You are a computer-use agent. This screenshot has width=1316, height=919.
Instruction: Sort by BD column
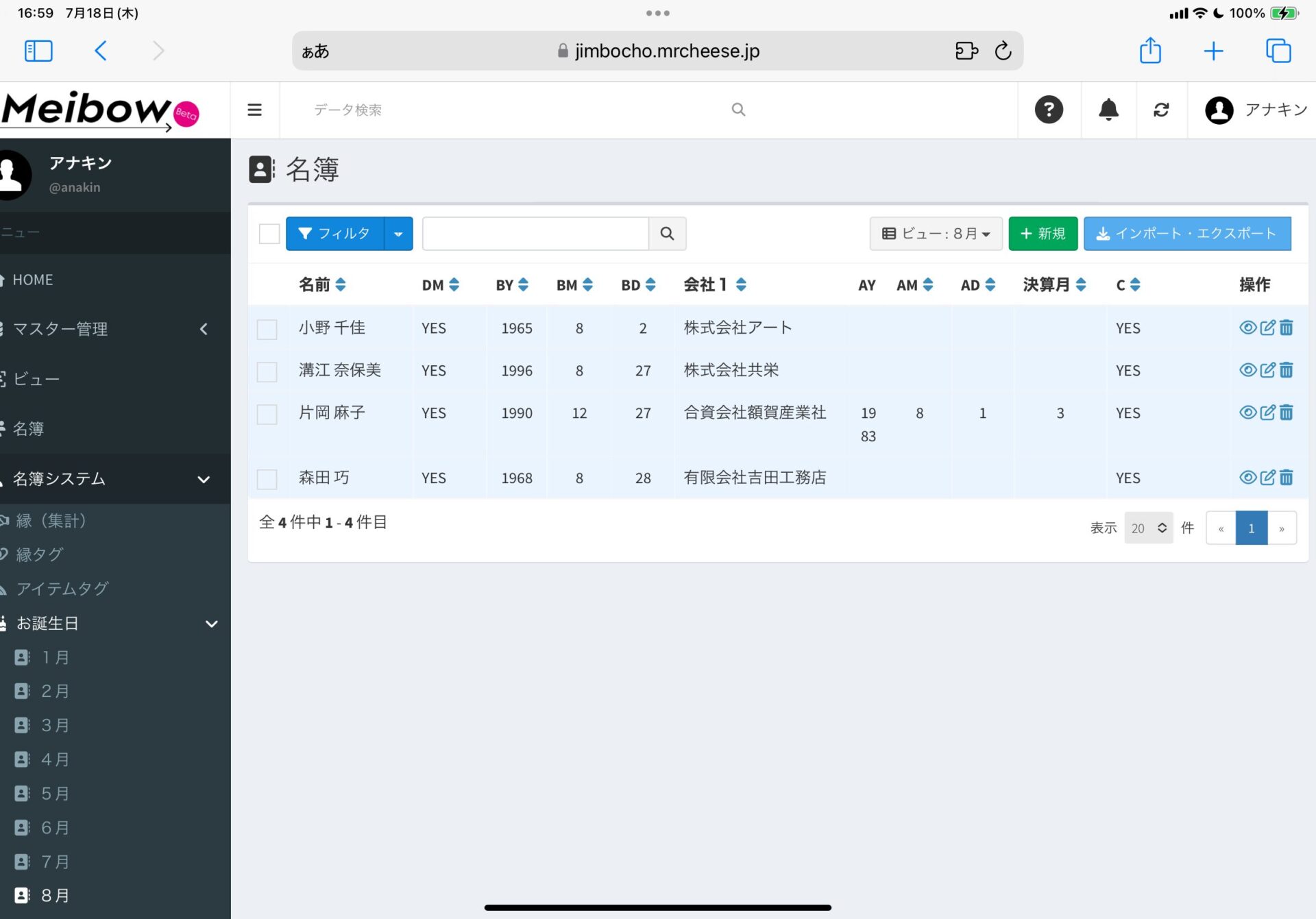[650, 284]
